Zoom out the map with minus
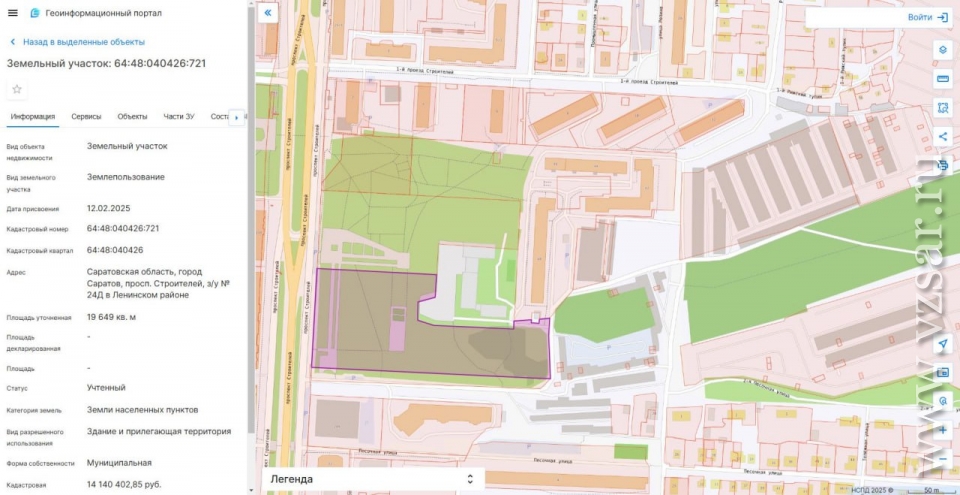Screen dimensions: 960x495 (x=943, y=459)
